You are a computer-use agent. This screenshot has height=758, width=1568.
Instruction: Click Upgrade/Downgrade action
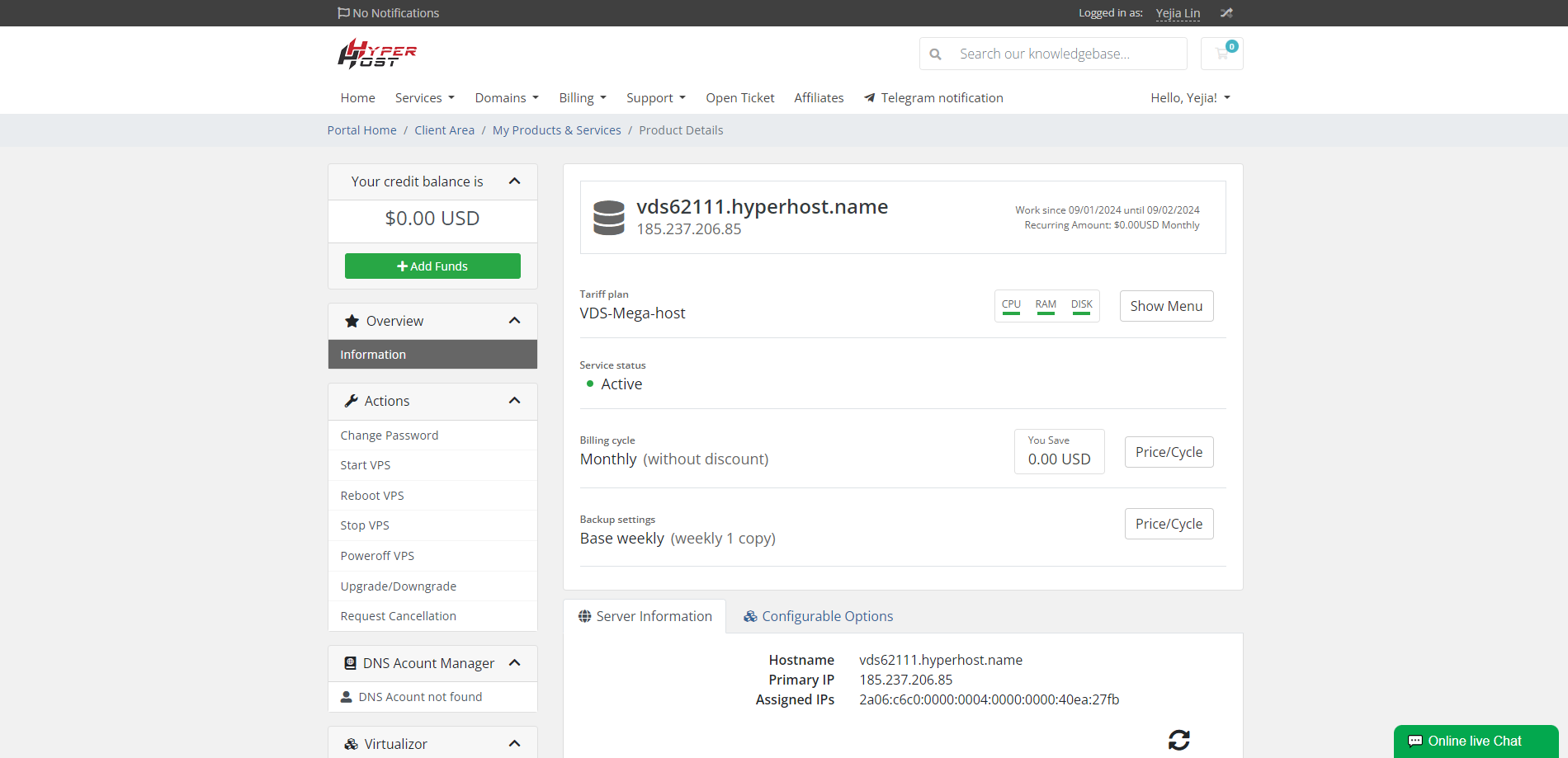pyautogui.click(x=432, y=586)
